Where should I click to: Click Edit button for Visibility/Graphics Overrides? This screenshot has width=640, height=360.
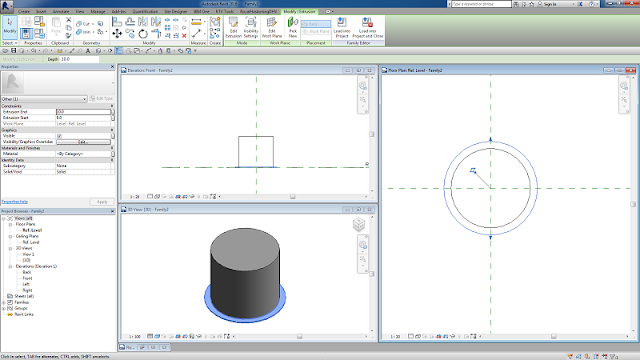[83, 142]
